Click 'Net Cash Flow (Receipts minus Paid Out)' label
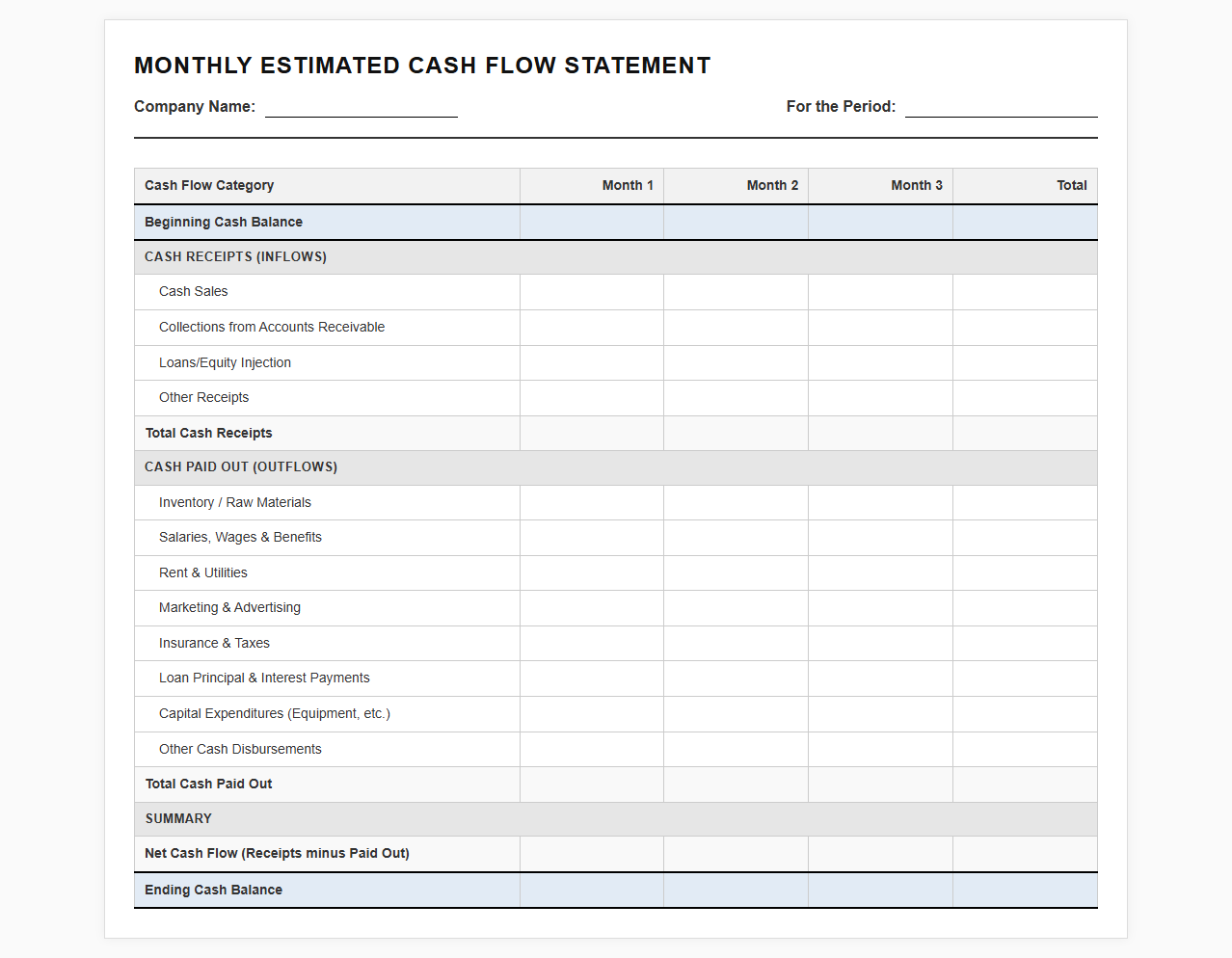The image size is (1232, 958). click(277, 853)
